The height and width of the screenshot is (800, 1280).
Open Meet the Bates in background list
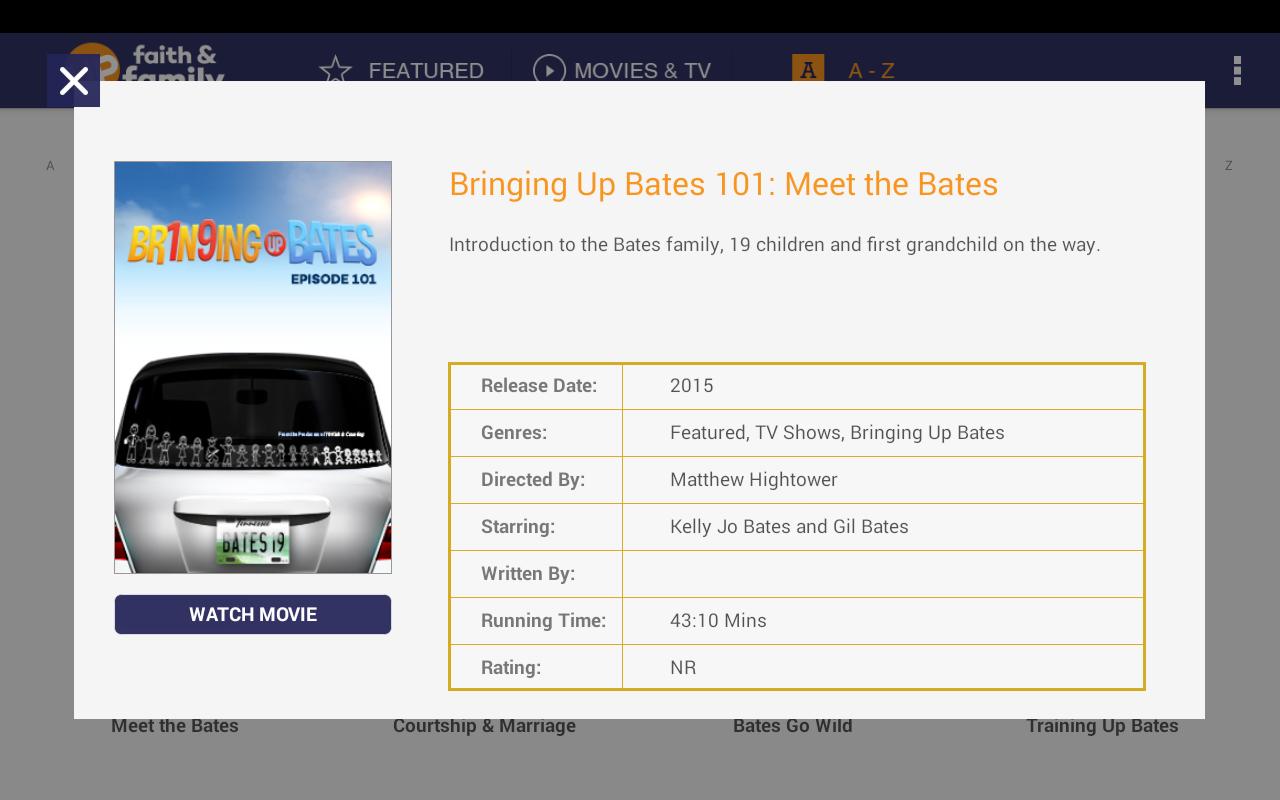click(175, 726)
